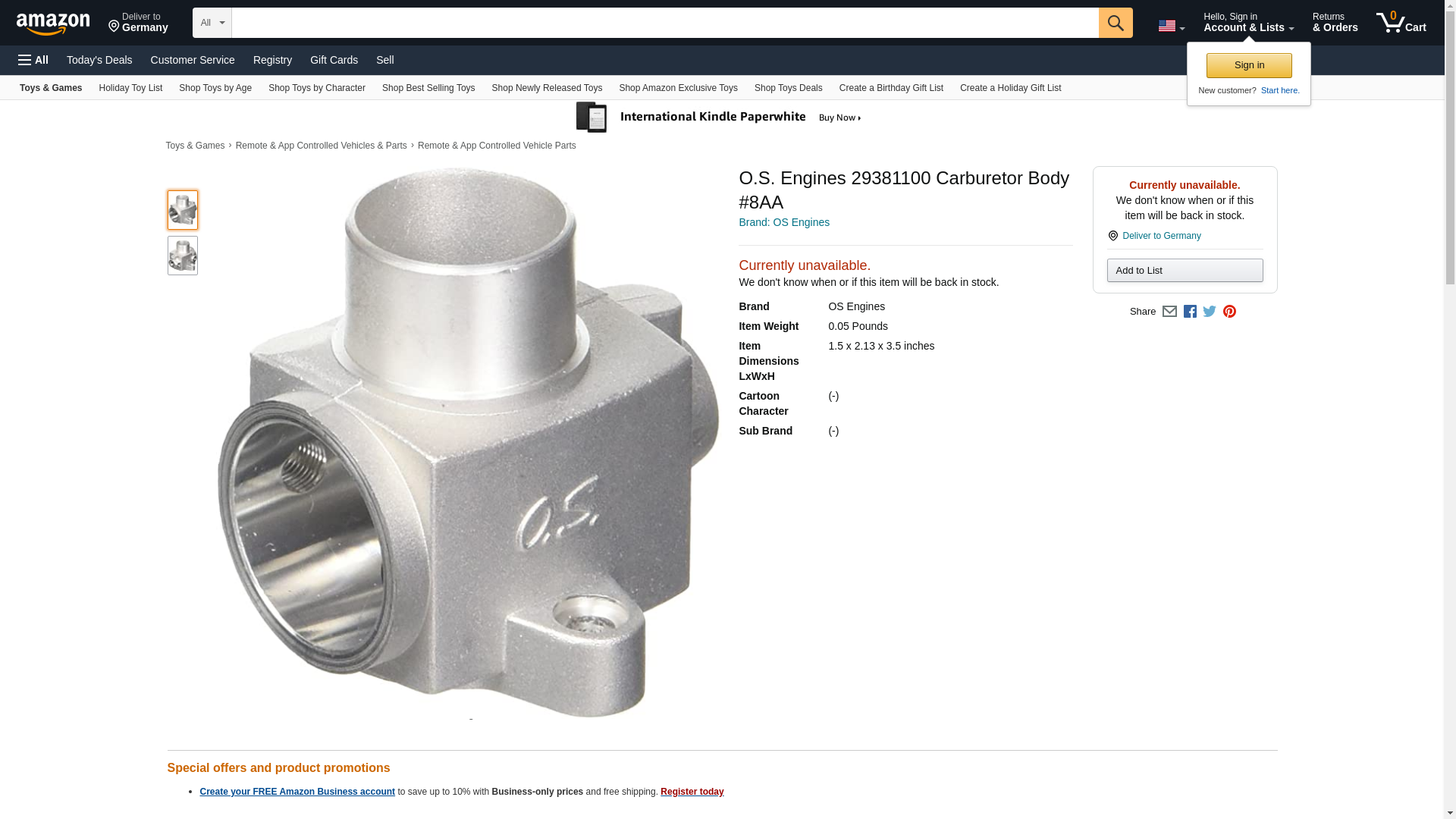Click the Amazon logo

coord(53,24)
